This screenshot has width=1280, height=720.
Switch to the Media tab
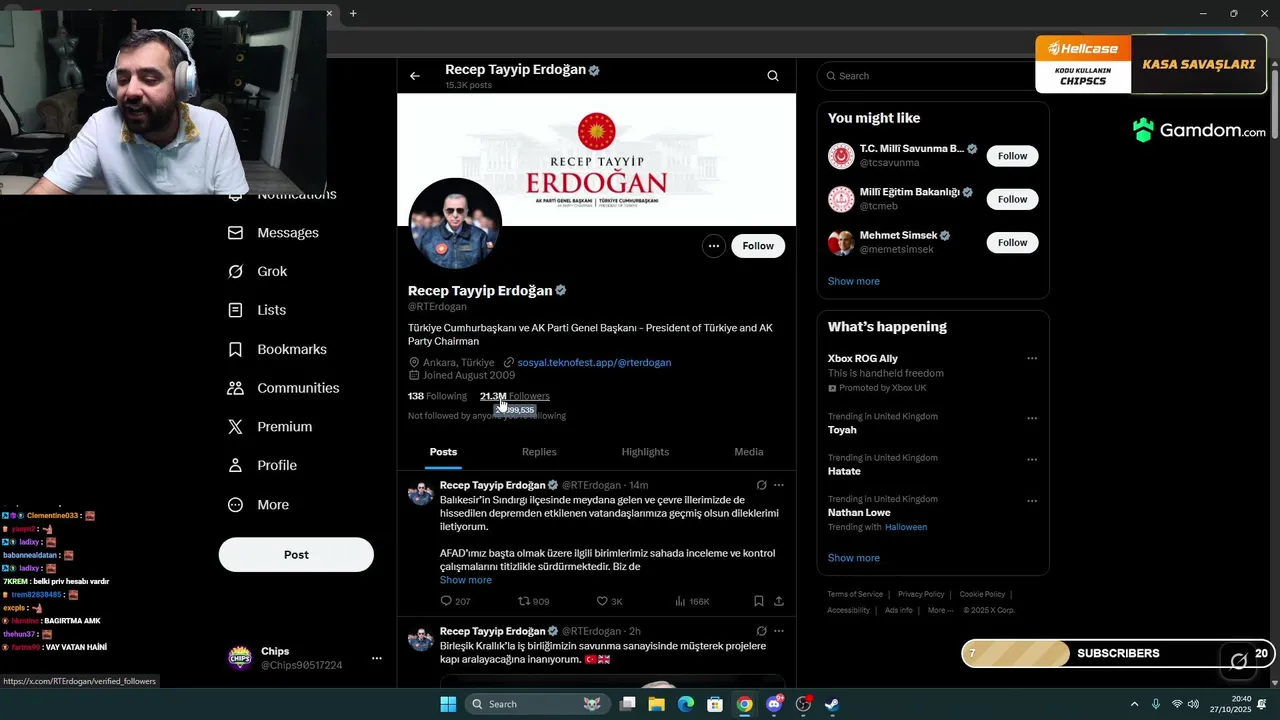coord(749,452)
